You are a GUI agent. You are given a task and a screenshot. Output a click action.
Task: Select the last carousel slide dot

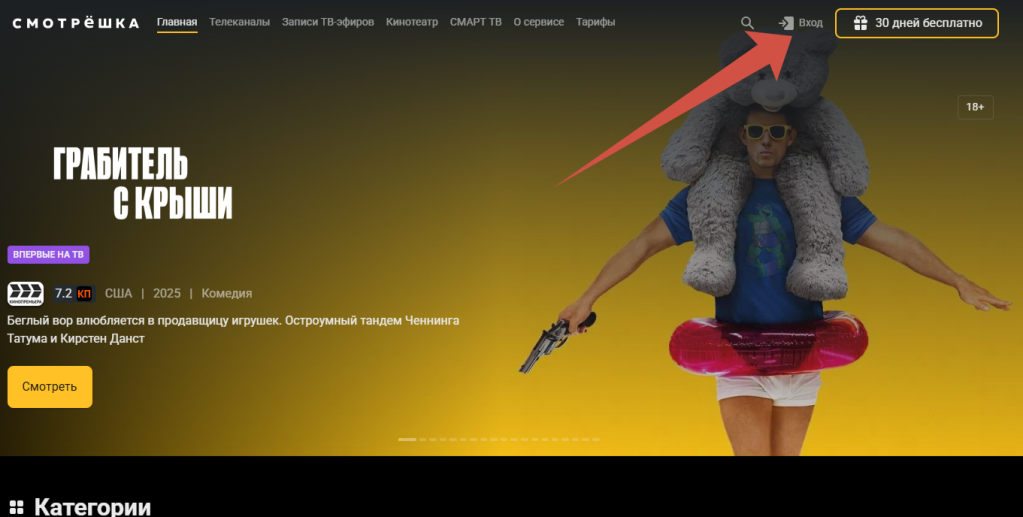pyautogui.click(x=596, y=439)
